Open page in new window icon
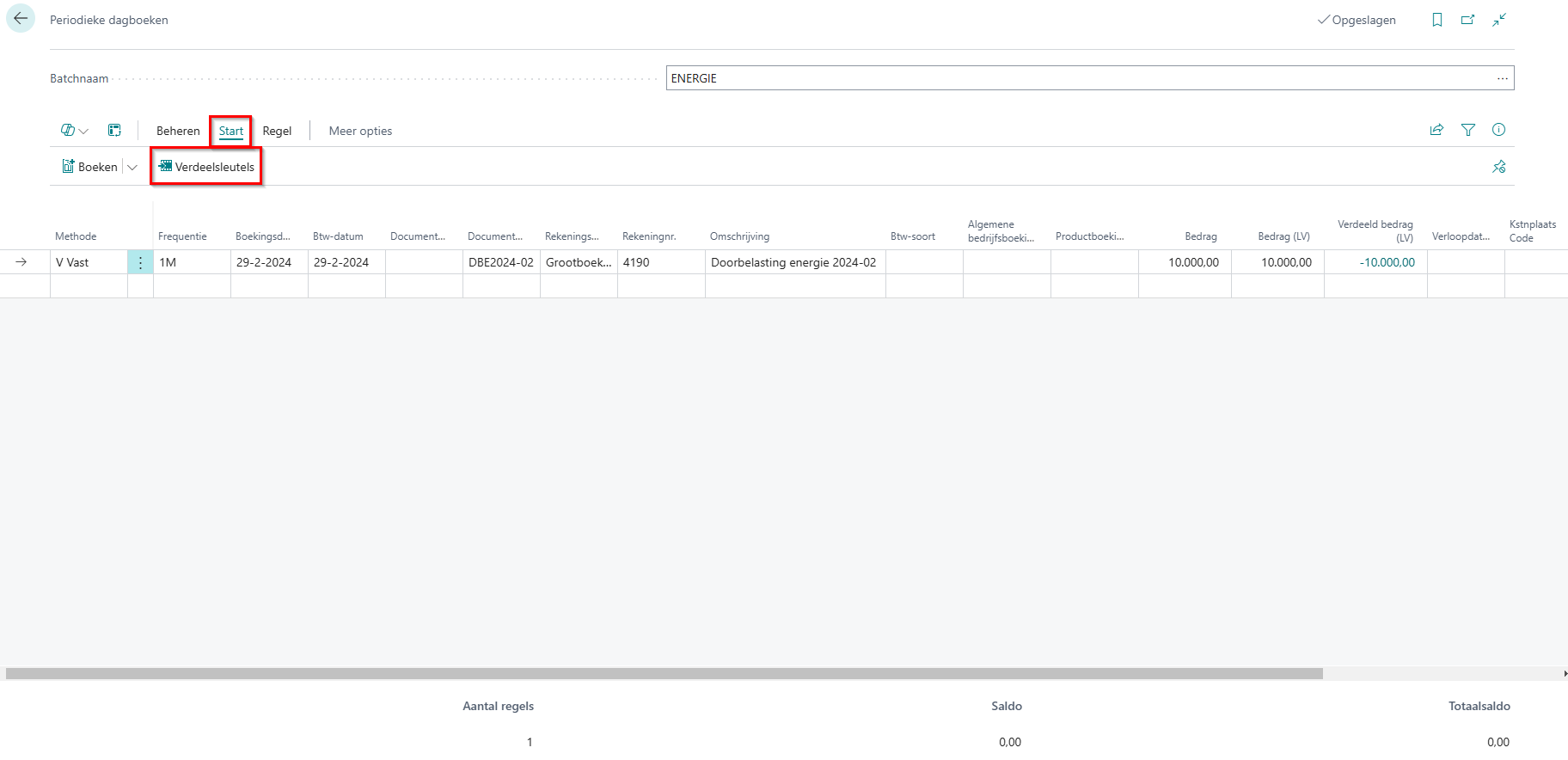Image resolution: width=1568 pixels, height=760 pixels. 1468,20
